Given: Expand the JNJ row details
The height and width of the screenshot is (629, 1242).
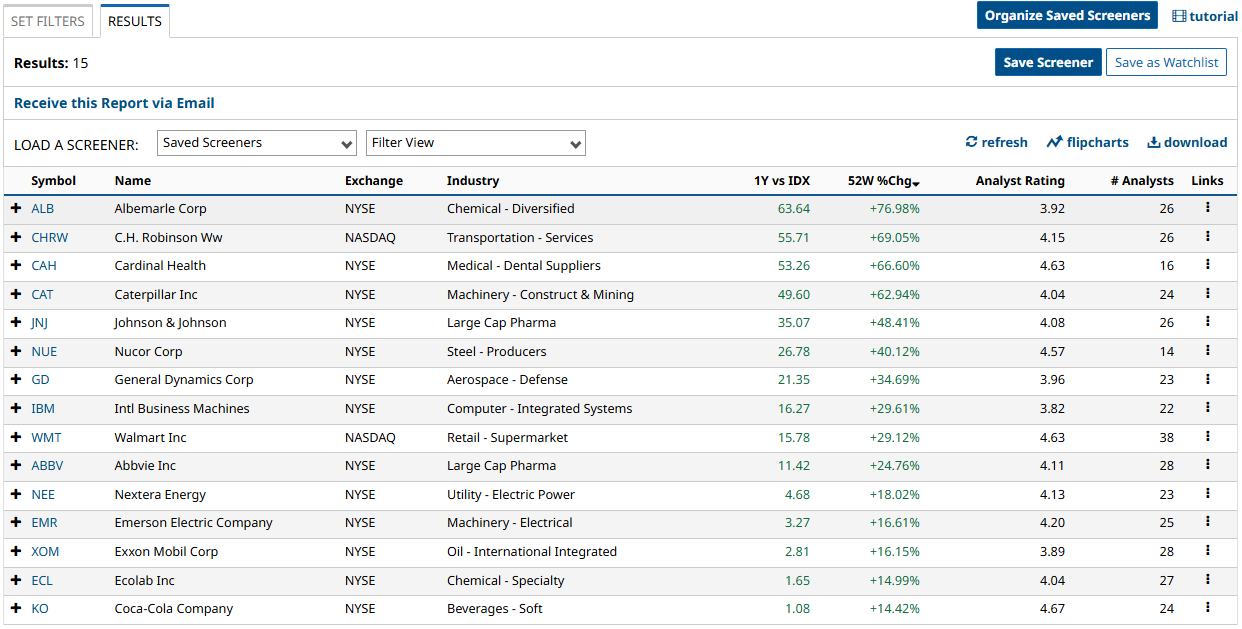Looking at the screenshot, I should coord(16,323).
